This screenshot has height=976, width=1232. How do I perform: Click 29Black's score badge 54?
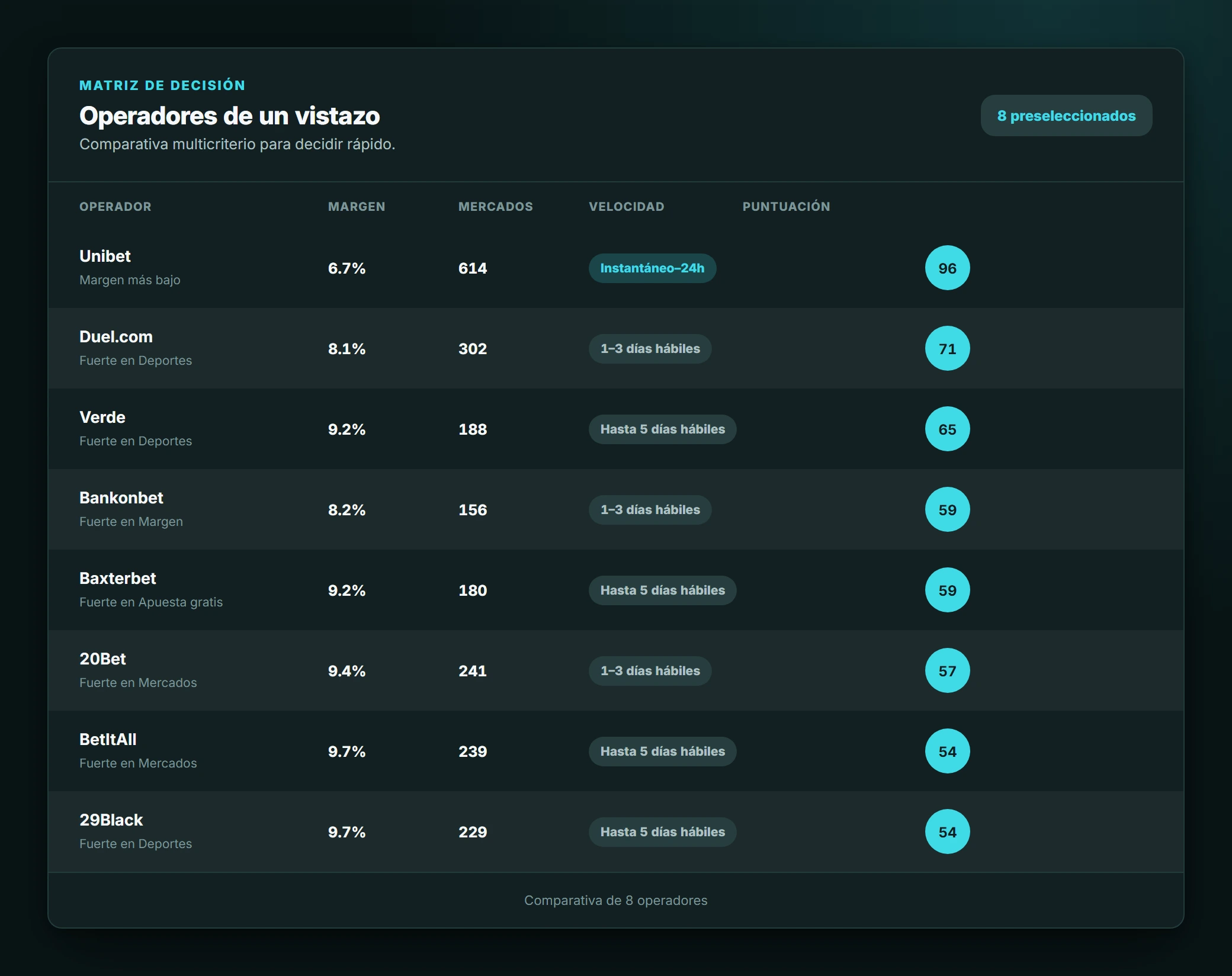(x=947, y=831)
